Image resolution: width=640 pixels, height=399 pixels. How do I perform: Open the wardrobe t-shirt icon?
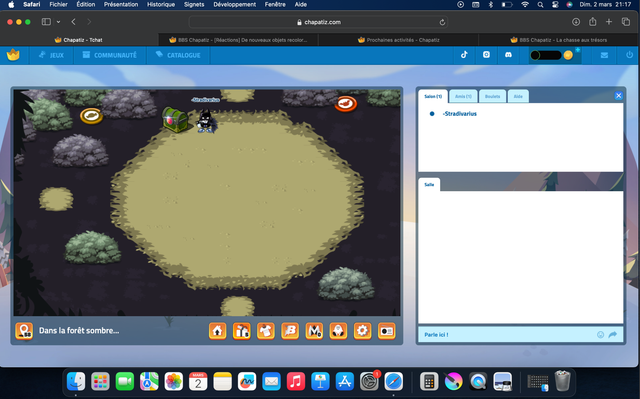coord(266,331)
